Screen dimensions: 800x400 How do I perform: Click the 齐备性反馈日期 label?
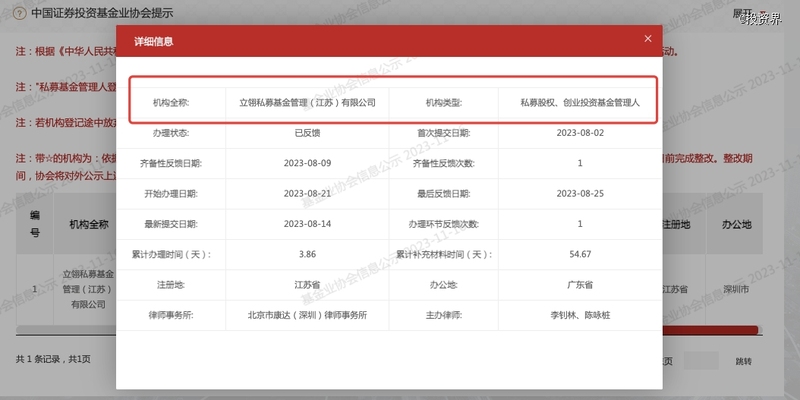(x=171, y=164)
